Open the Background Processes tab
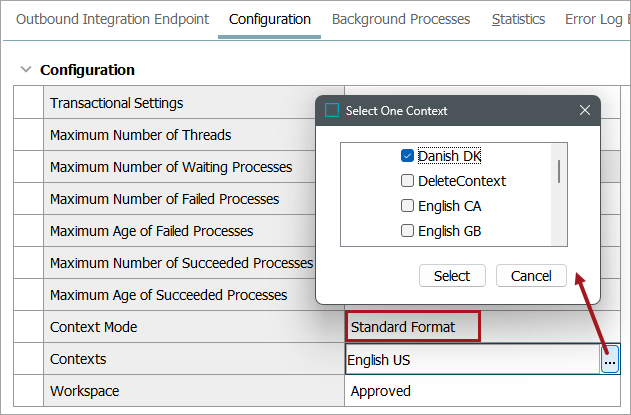The image size is (631, 415). click(x=400, y=19)
